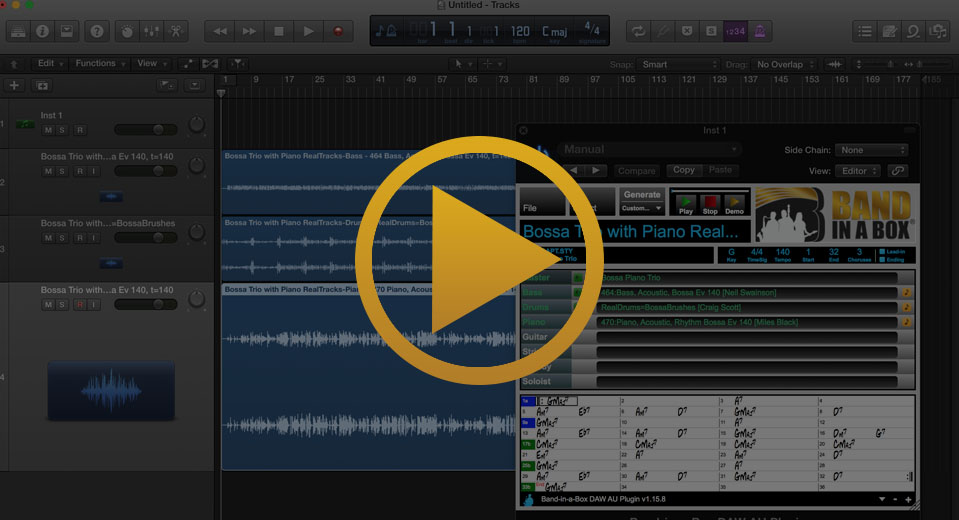959x520 pixels.
Task: Open the Manual preset dropdown in plugin
Action: click(648, 149)
